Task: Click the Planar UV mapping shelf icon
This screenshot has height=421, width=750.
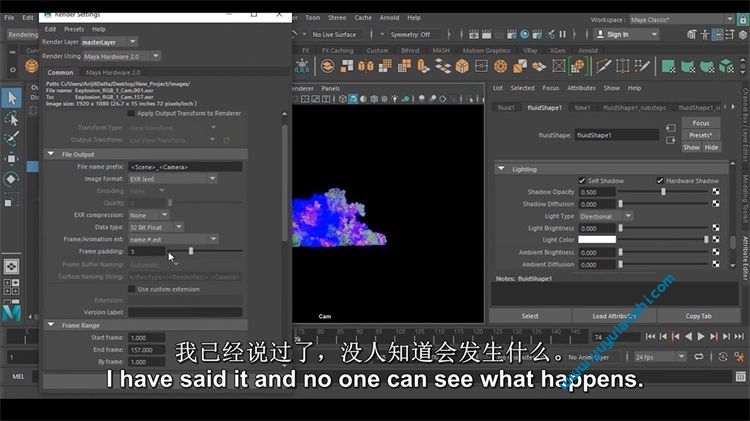Action: 668,66
